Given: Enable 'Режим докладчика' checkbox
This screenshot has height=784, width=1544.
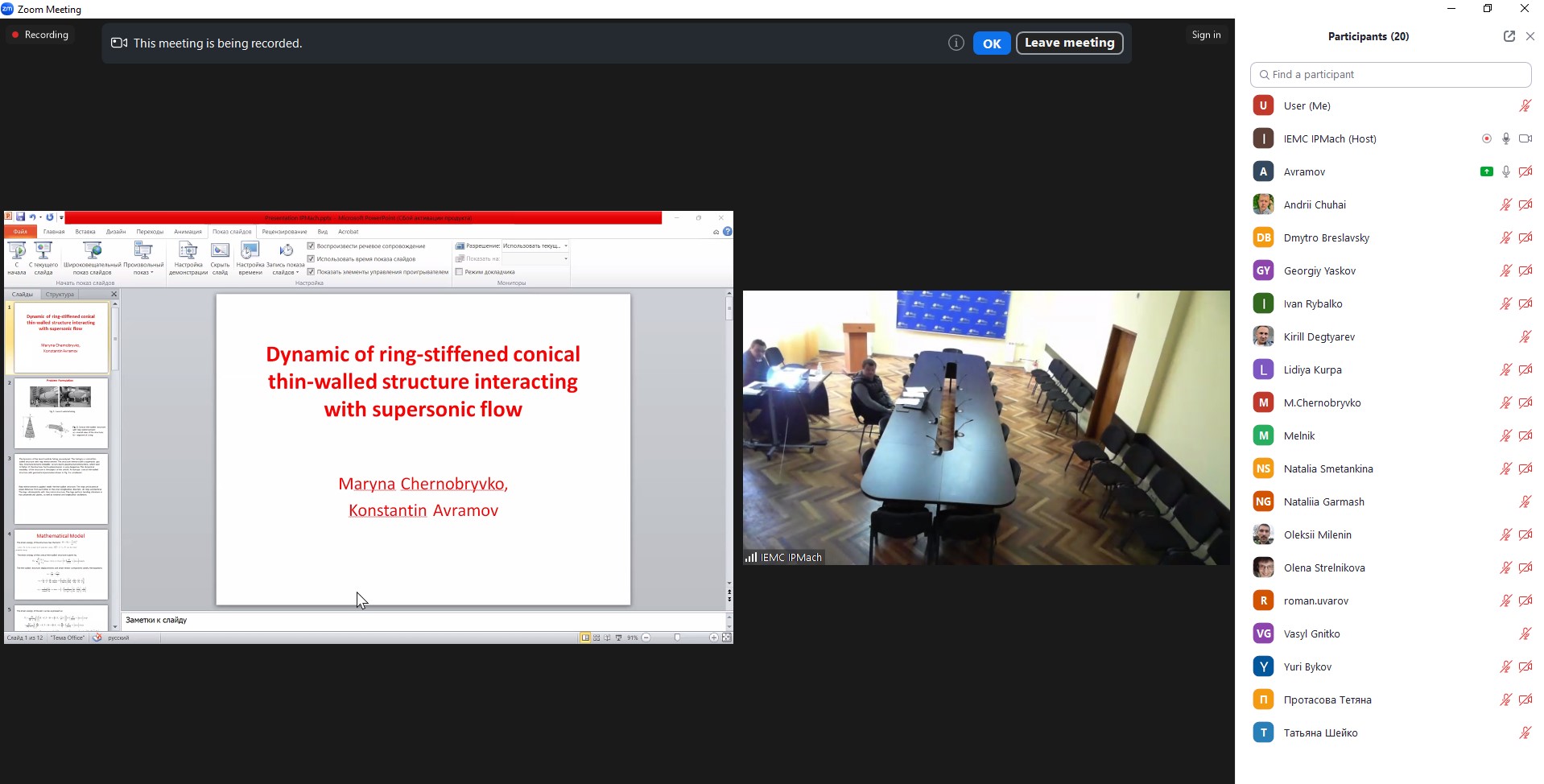Looking at the screenshot, I should (x=460, y=272).
